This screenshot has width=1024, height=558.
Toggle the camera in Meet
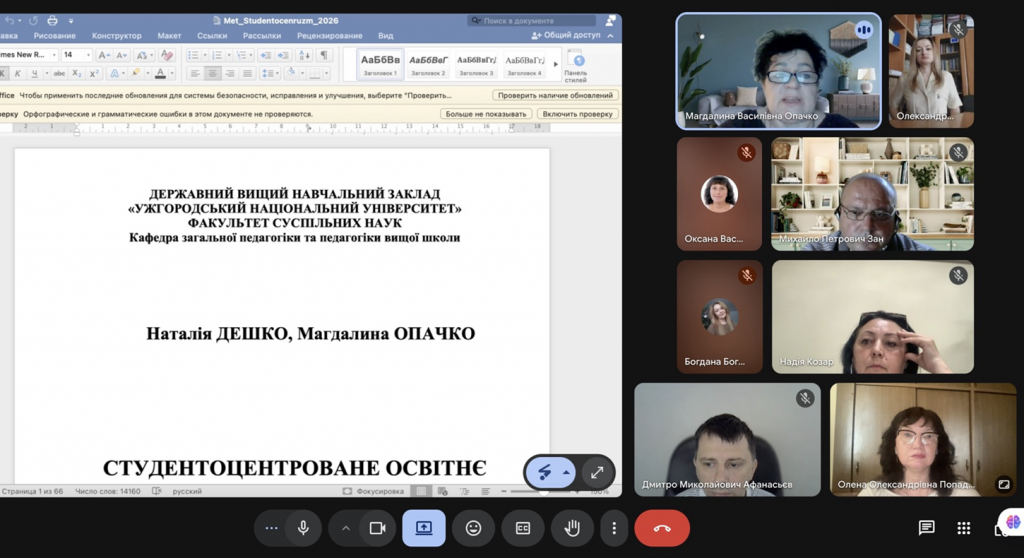coord(377,528)
